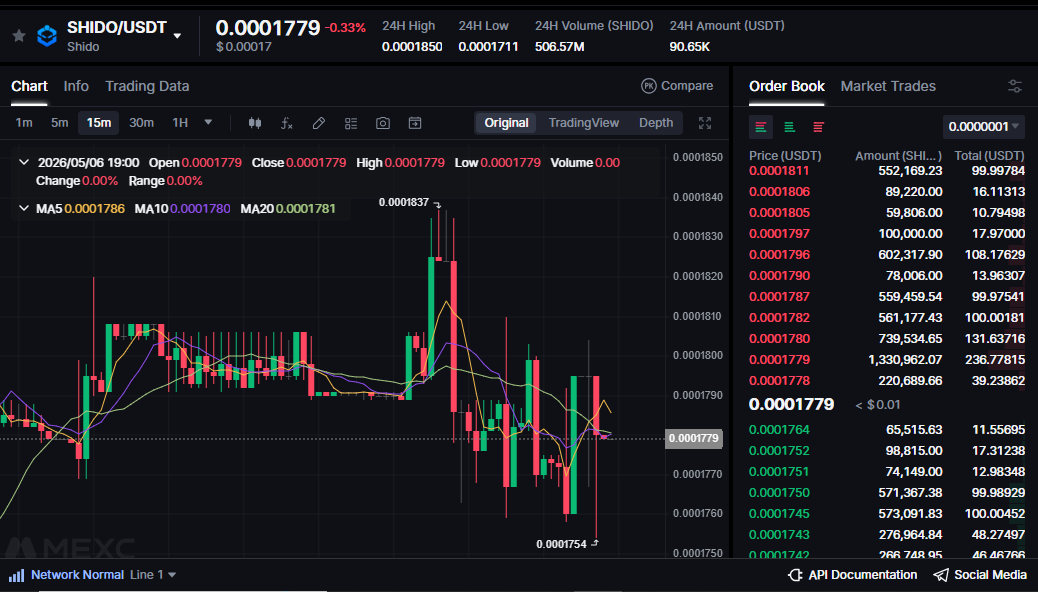Open the calendar date picker icon
Viewport: 1038px width, 592px height.
pos(415,123)
